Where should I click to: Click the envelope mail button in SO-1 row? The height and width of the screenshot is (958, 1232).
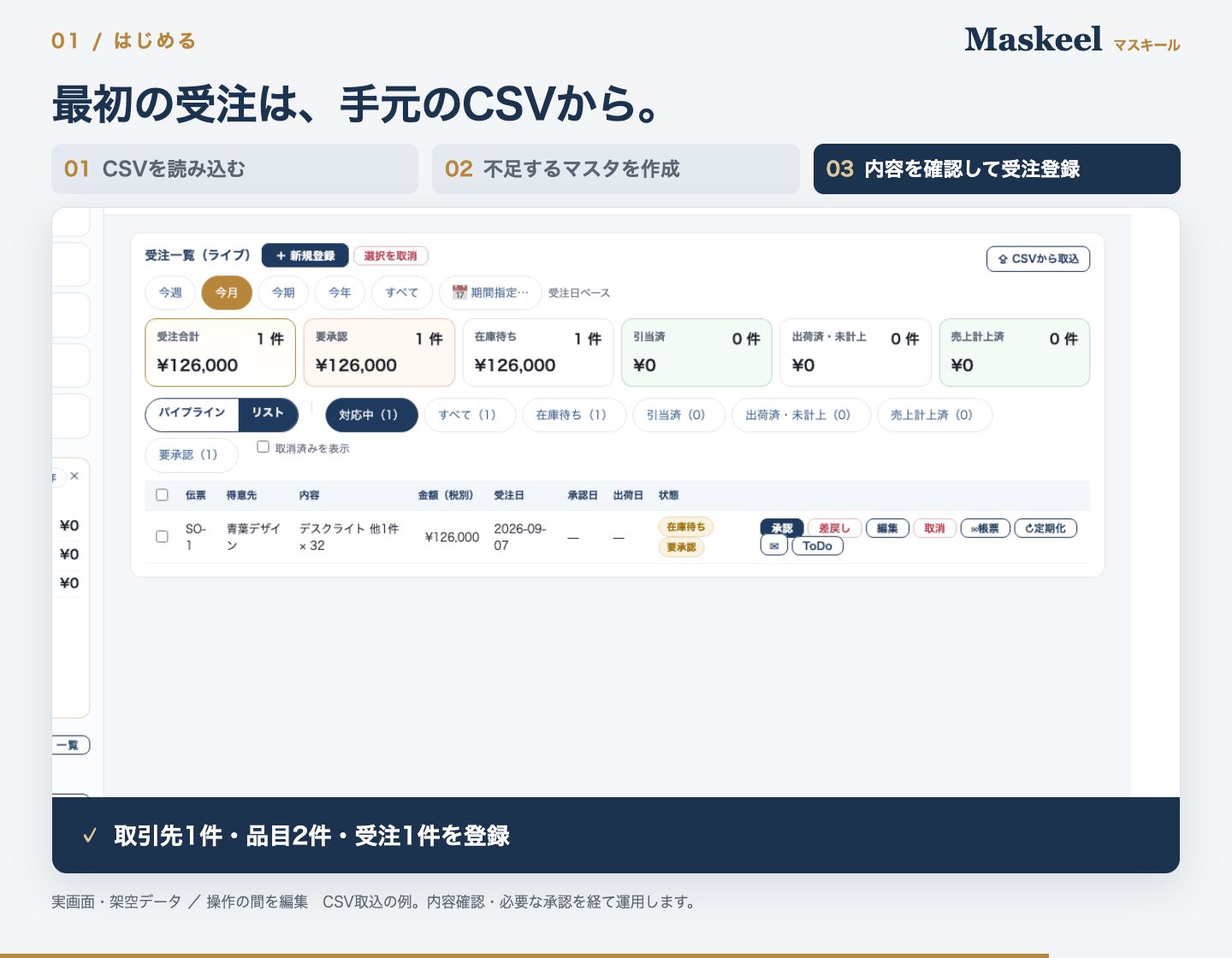point(773,546)
